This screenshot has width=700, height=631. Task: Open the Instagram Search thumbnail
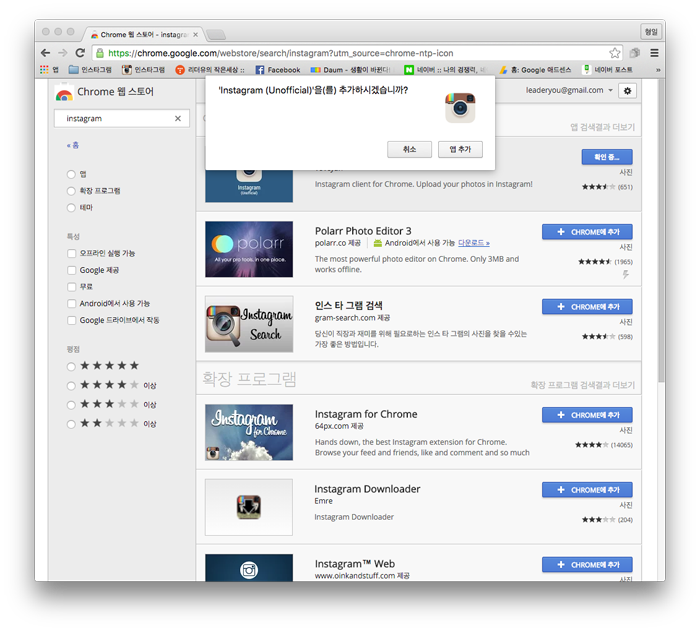[x=249, y=324]
